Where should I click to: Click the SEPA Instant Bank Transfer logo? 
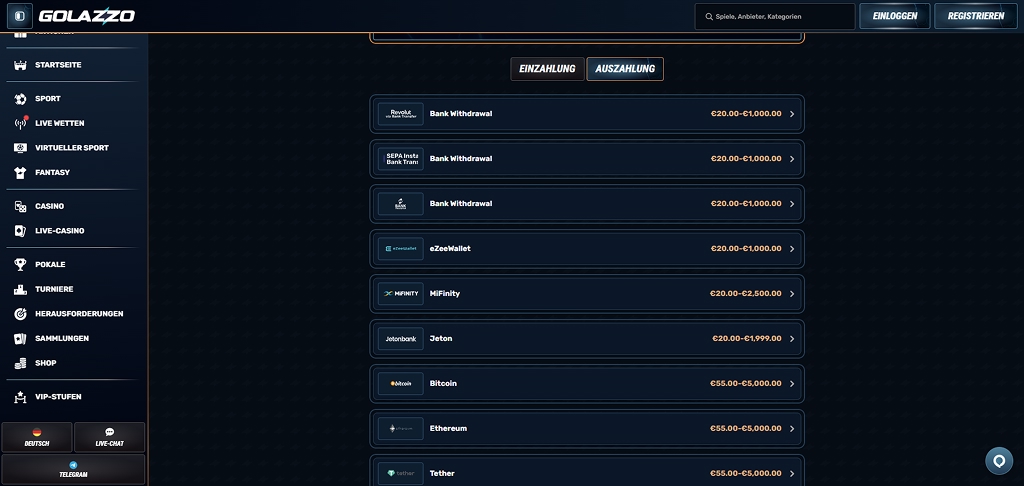(x=400, y=159)
